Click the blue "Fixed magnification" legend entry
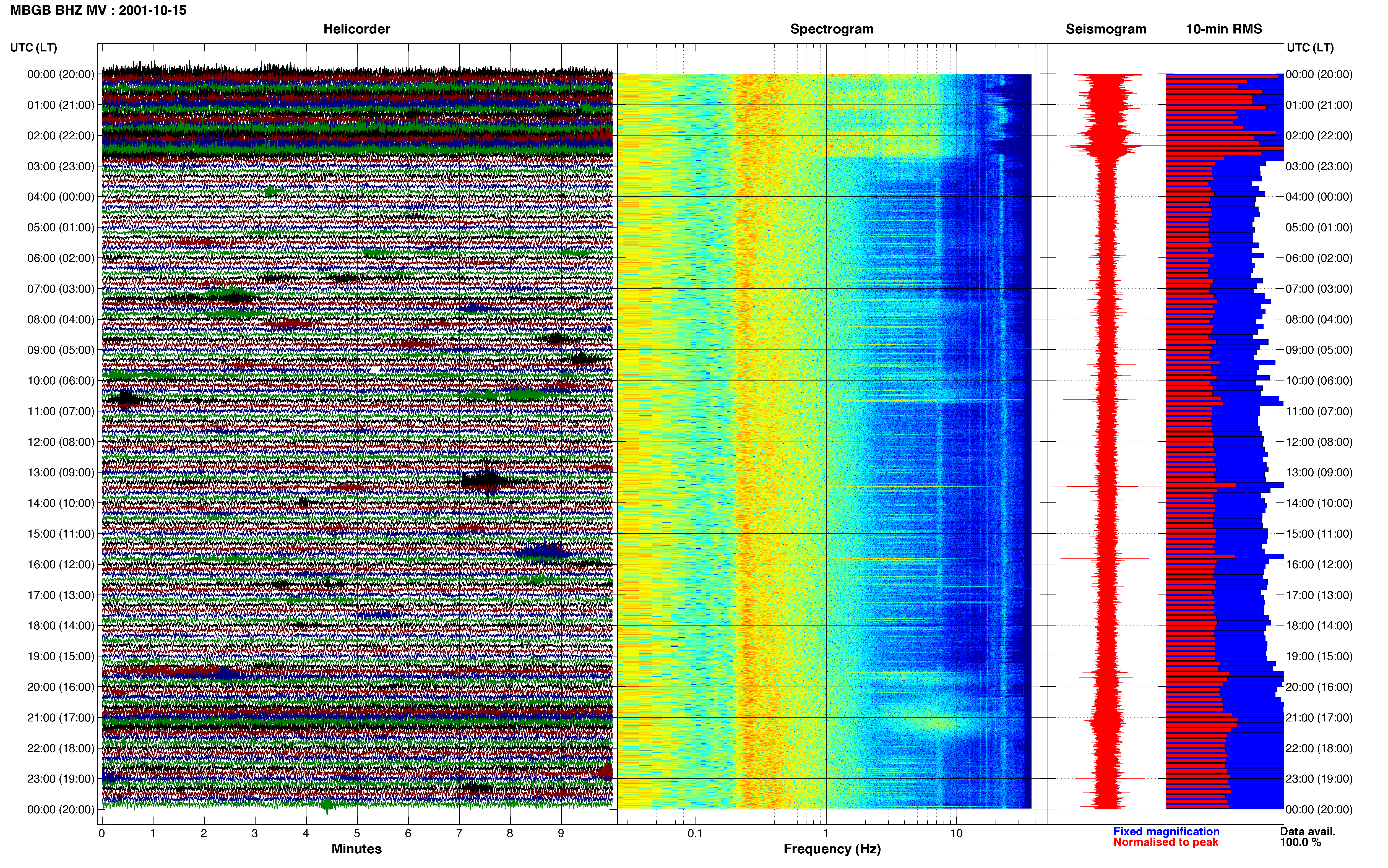Screen dimensions: 1388x868 click(1166, 831)
